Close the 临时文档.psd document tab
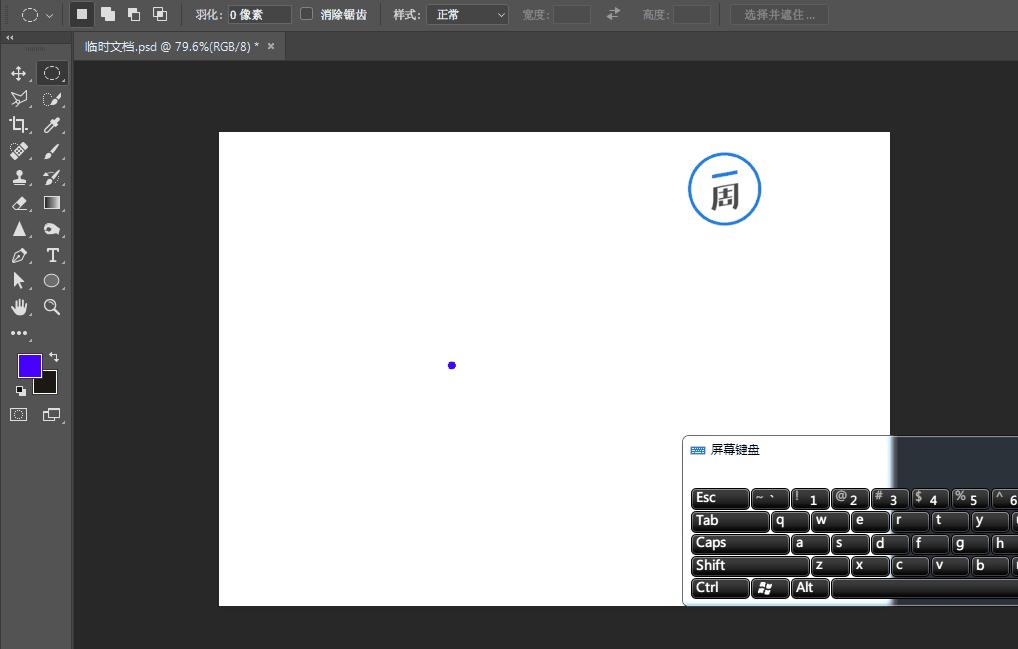The image size is (1018, 649). [270, 46]
